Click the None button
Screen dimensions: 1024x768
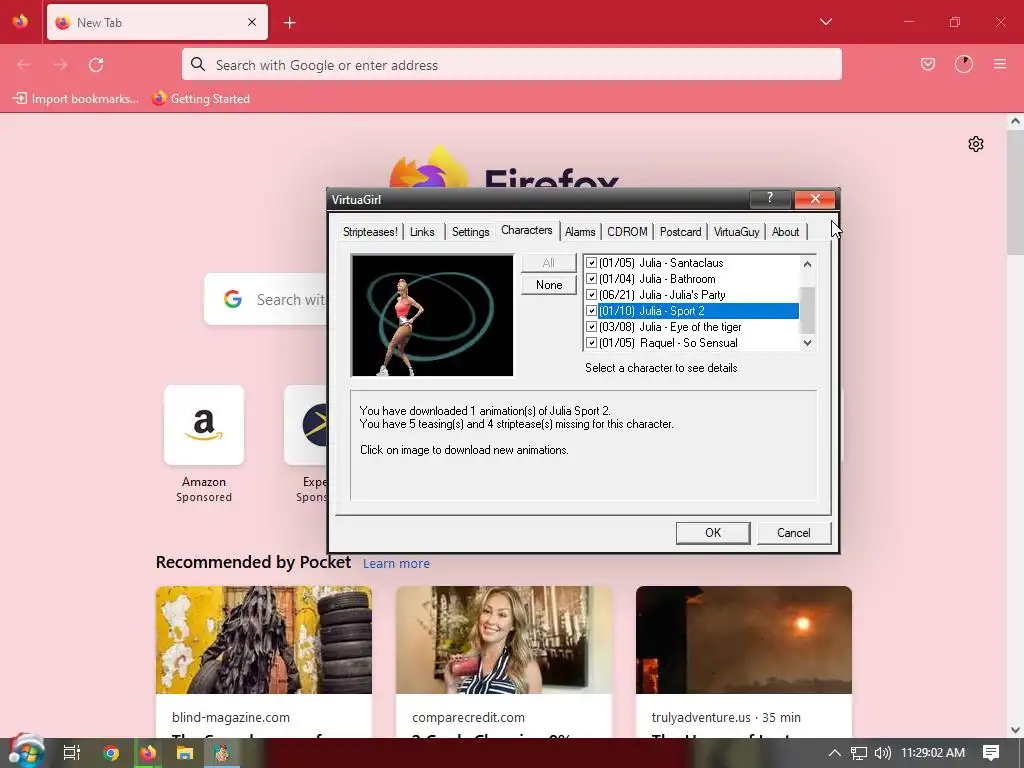point(549,285)
